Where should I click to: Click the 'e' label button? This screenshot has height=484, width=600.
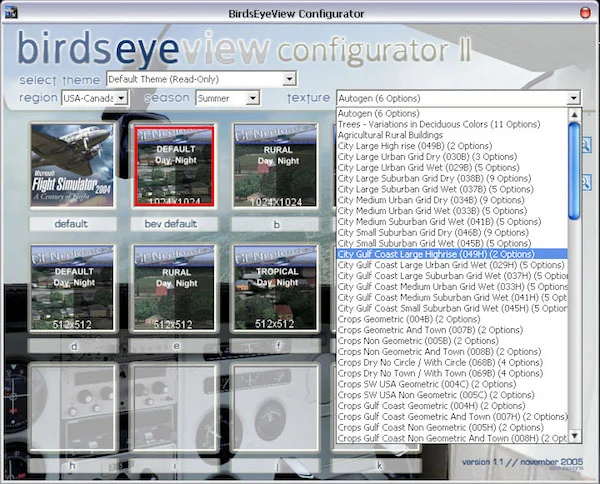click(x=174, y=346)
